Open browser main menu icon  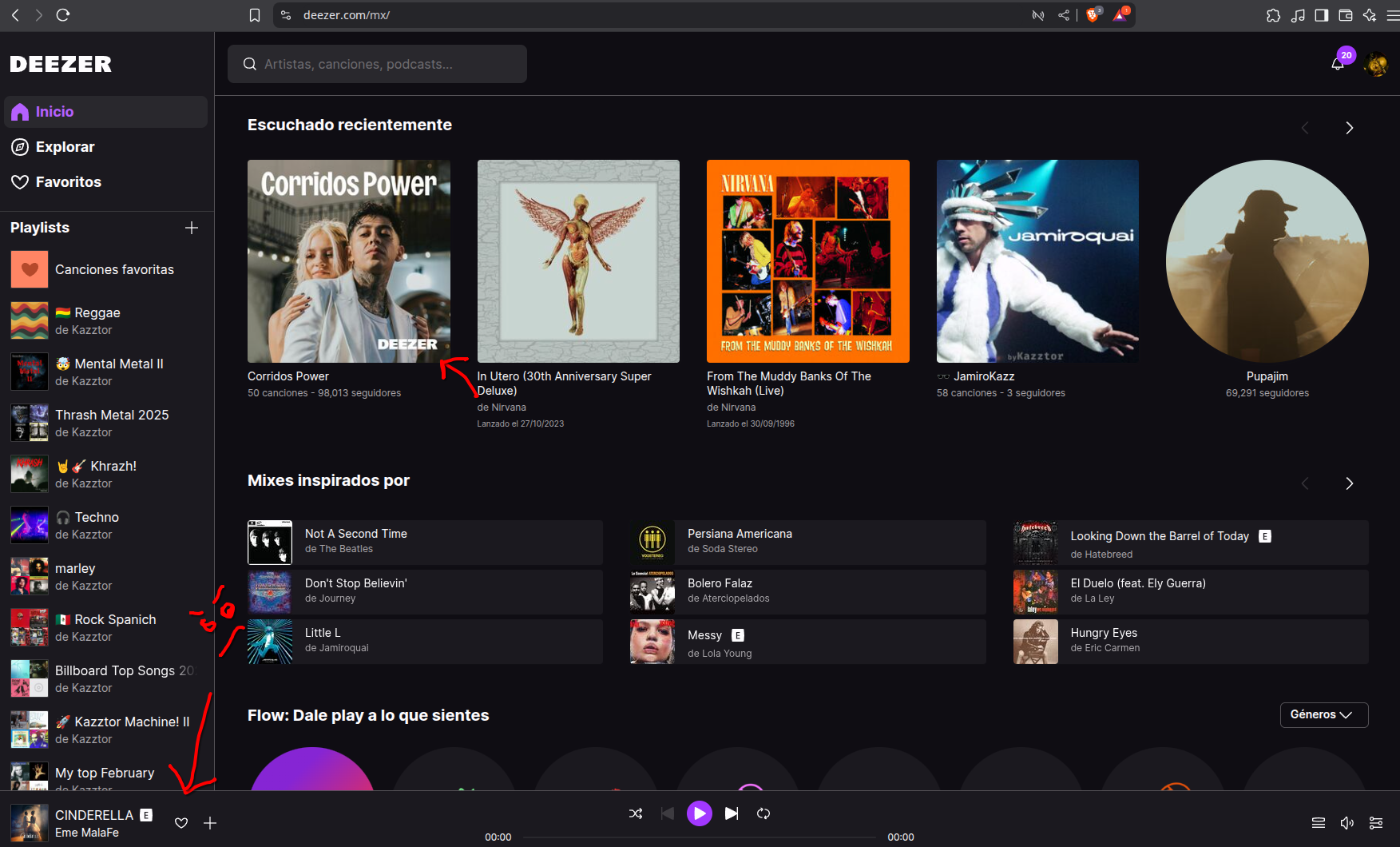pos(1393,15)
